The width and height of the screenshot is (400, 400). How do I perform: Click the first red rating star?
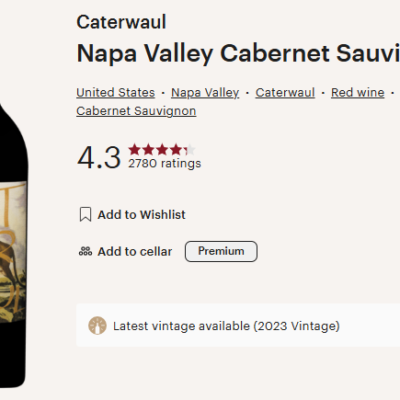(135, 150)
